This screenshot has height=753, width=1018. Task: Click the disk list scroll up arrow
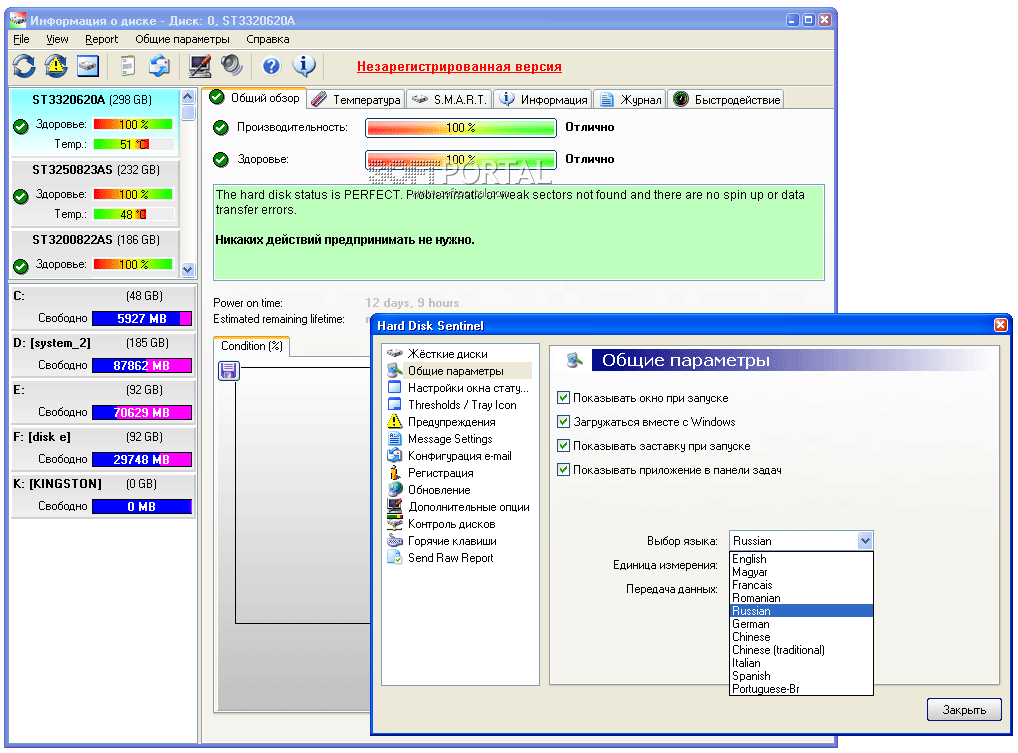pyautogui.click(x=188, y=97)
